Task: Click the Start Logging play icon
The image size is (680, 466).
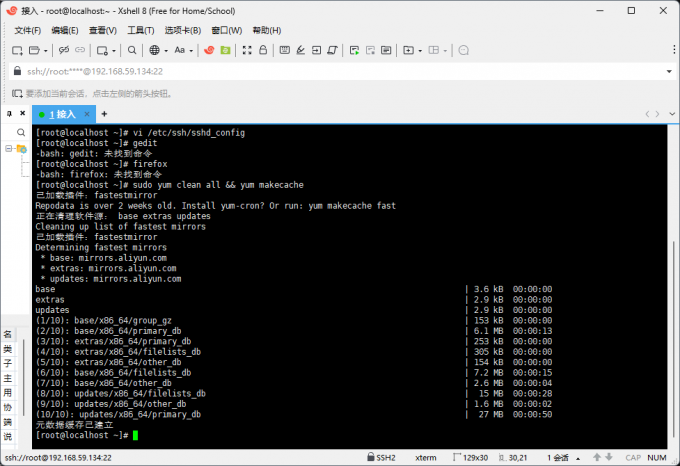Action: point(354,50)
